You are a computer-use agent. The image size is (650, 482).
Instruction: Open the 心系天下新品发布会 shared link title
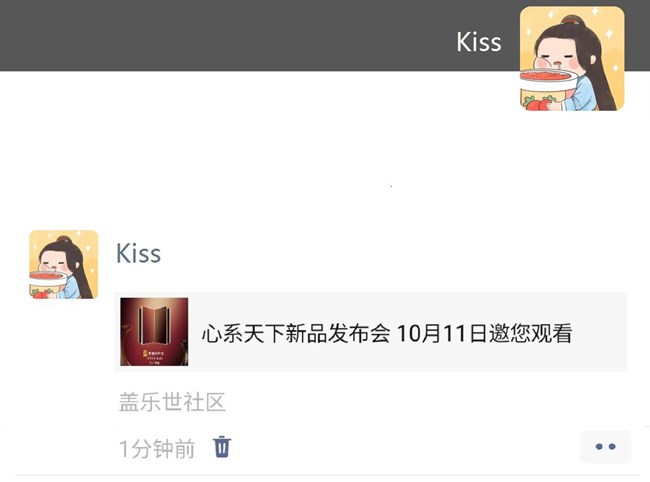pos(296,333)
